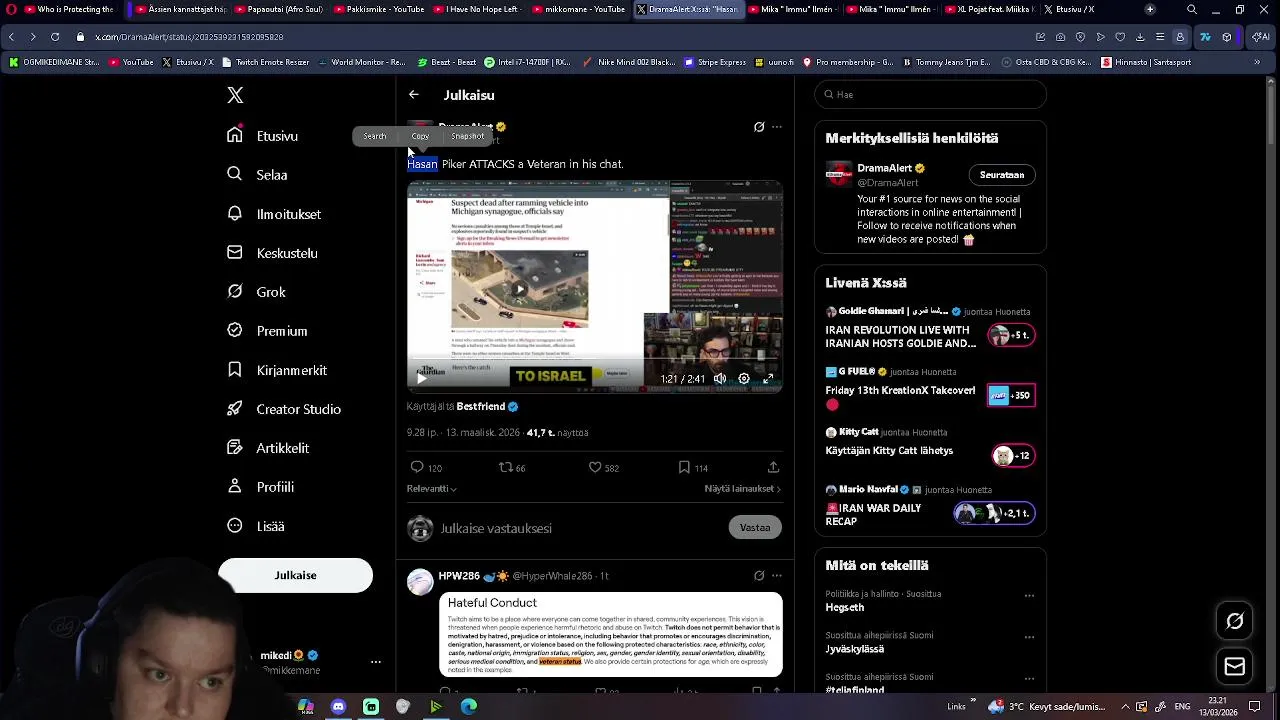Open Keskustelu messages
The image size is (1280, 720).
pyautogui.click(x=272, y=253)
